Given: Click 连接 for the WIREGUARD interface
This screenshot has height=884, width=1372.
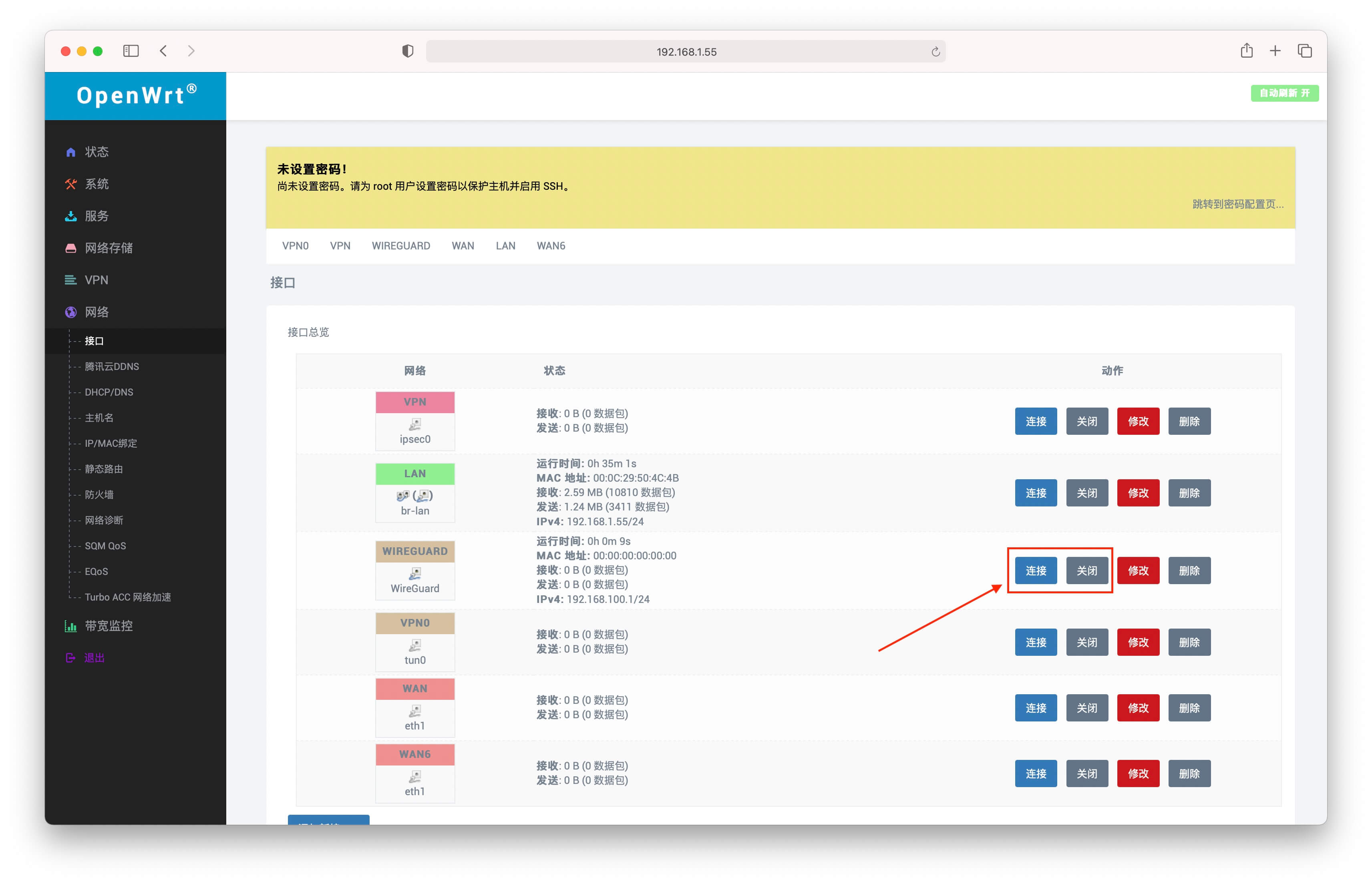Looking at the screenshot, I should 1036,571.
